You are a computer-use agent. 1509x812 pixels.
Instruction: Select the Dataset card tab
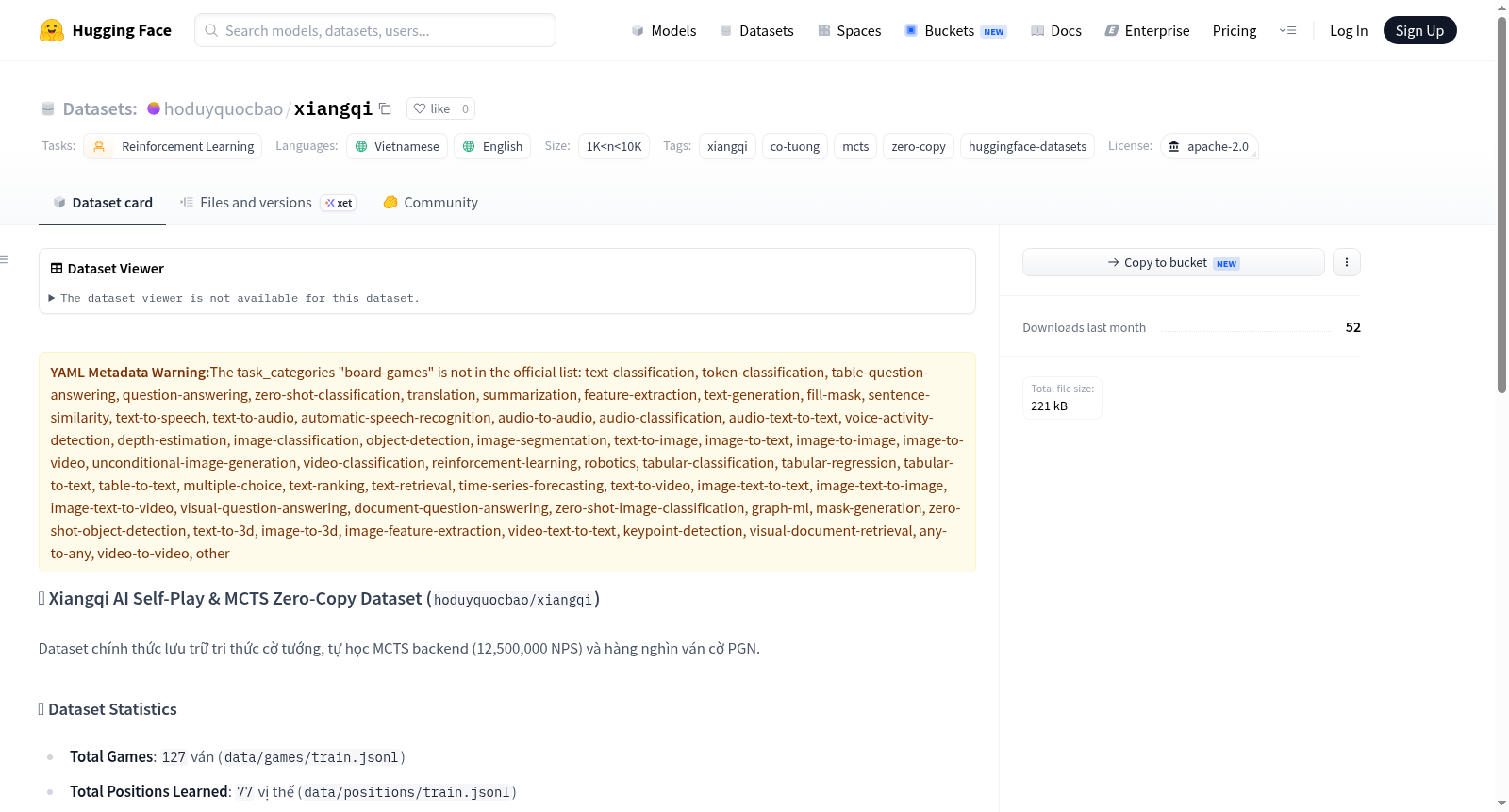tap(103, 203)
